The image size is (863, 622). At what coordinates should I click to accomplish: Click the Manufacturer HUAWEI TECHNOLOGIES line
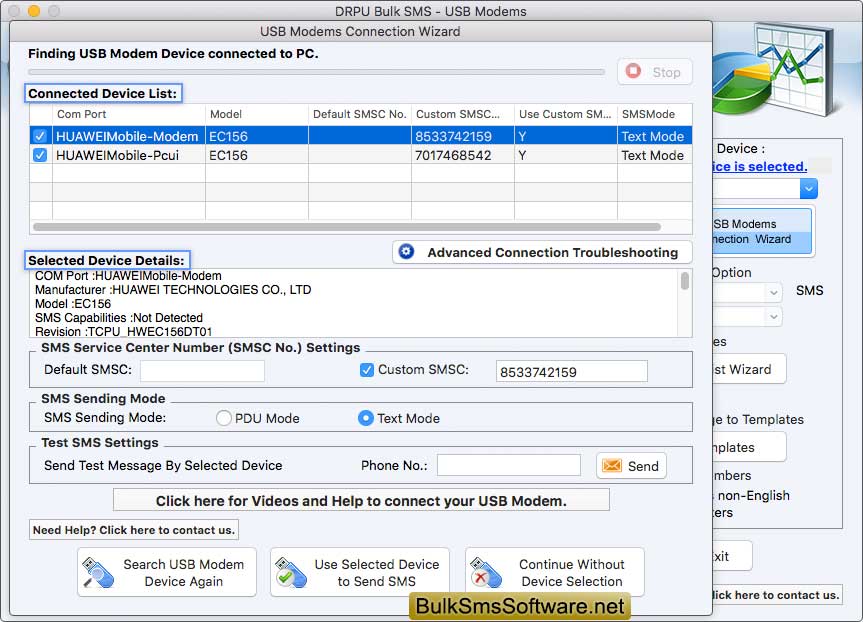coord(173,290)
